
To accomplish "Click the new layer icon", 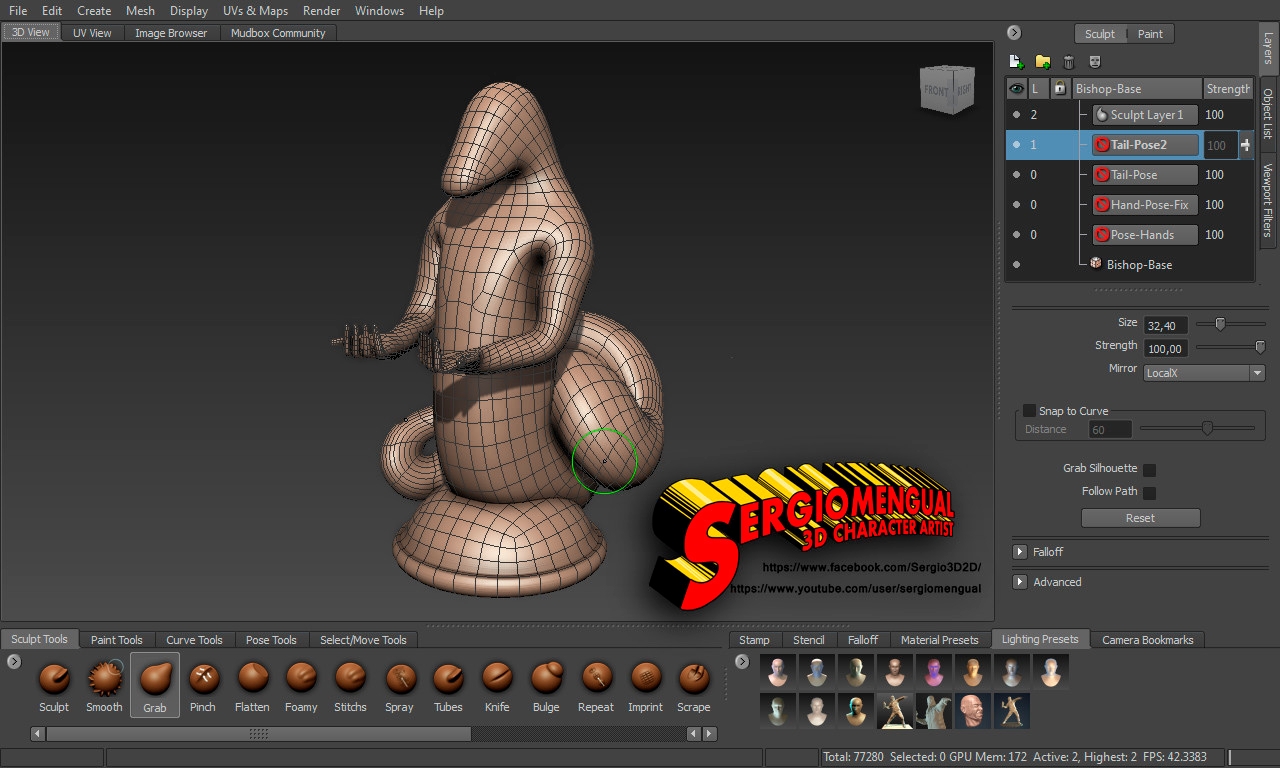I will pos(1017,62).
